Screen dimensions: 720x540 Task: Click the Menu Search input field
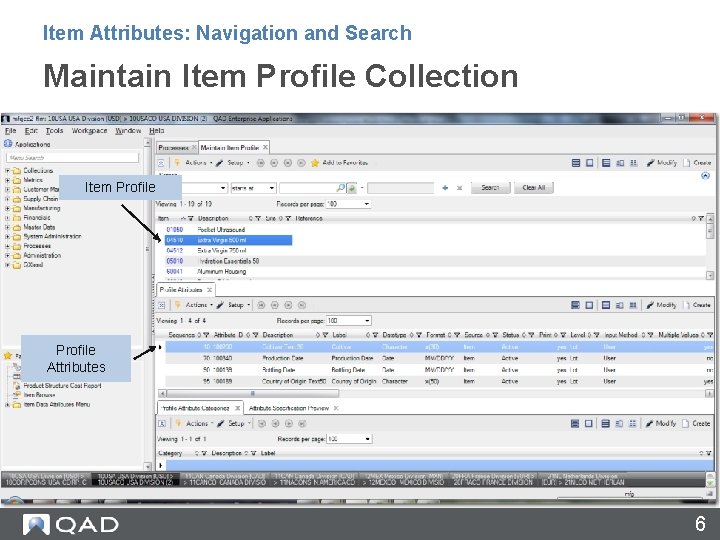click(x=73, y=158)
